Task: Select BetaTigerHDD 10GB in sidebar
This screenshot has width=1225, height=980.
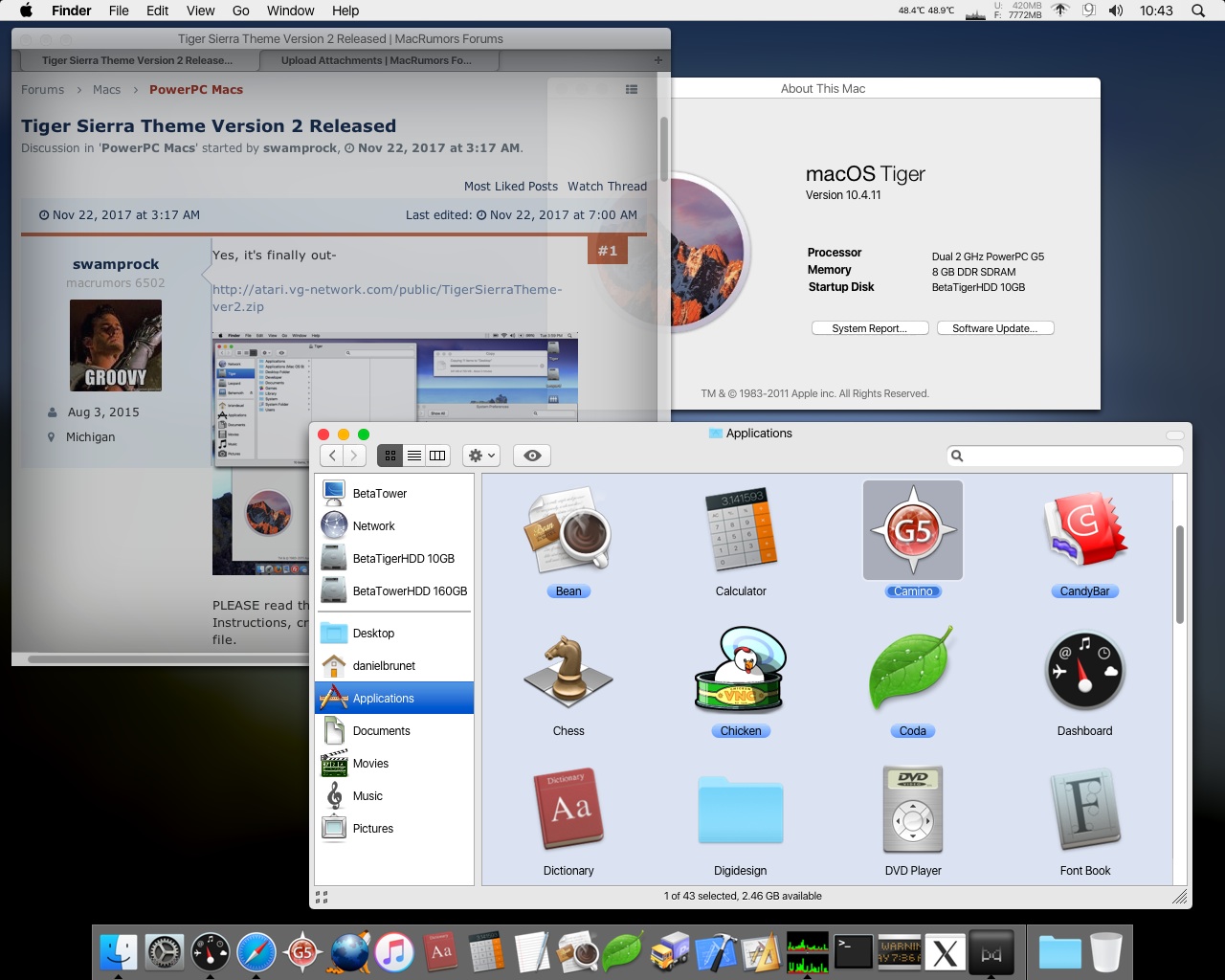Action: 394,559
